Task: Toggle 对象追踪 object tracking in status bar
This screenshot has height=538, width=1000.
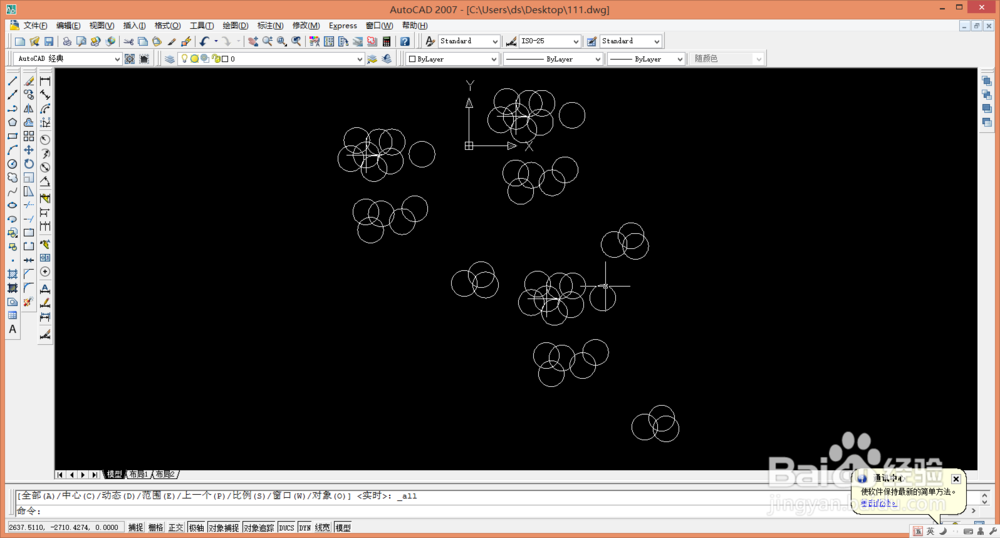Action: point(258,528)
